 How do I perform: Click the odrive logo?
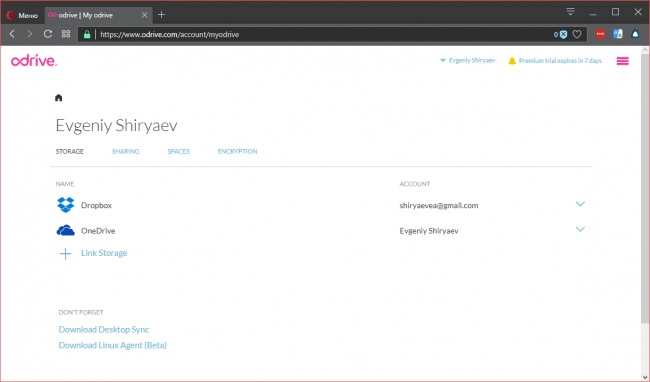[34, 60]
